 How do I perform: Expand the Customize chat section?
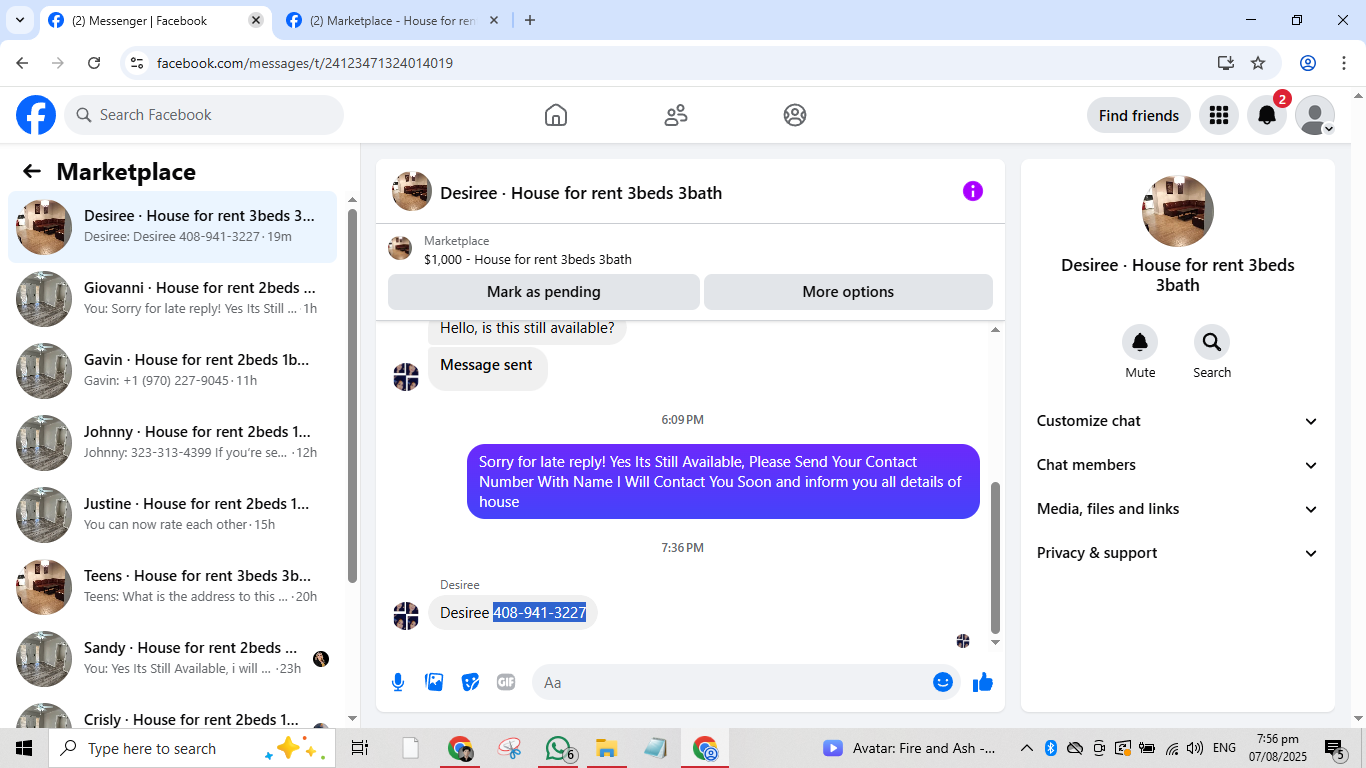[1177, 421]
